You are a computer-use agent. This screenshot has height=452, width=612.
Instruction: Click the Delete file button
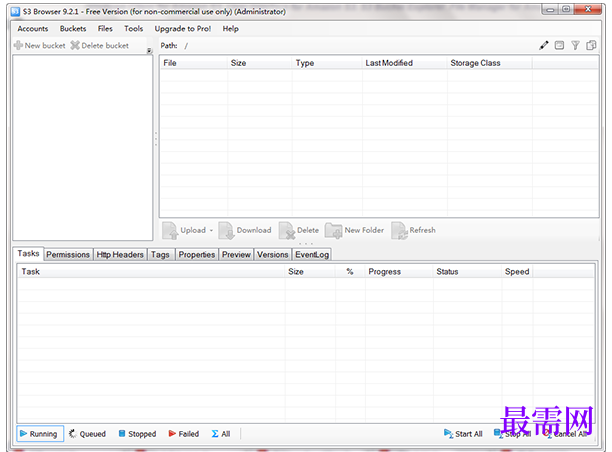pyautogui.click(x=299, y=230)
